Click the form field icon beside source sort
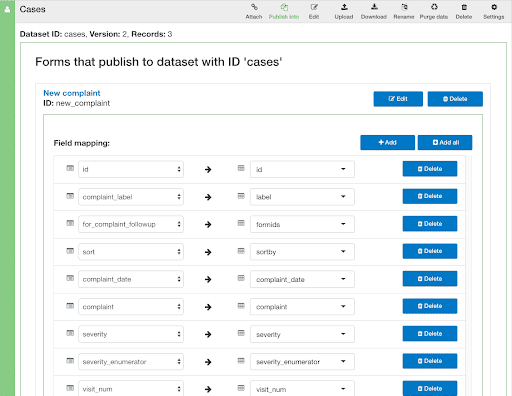Image resolution: width=512 pixels, height=396 pixels. point(70,251)
